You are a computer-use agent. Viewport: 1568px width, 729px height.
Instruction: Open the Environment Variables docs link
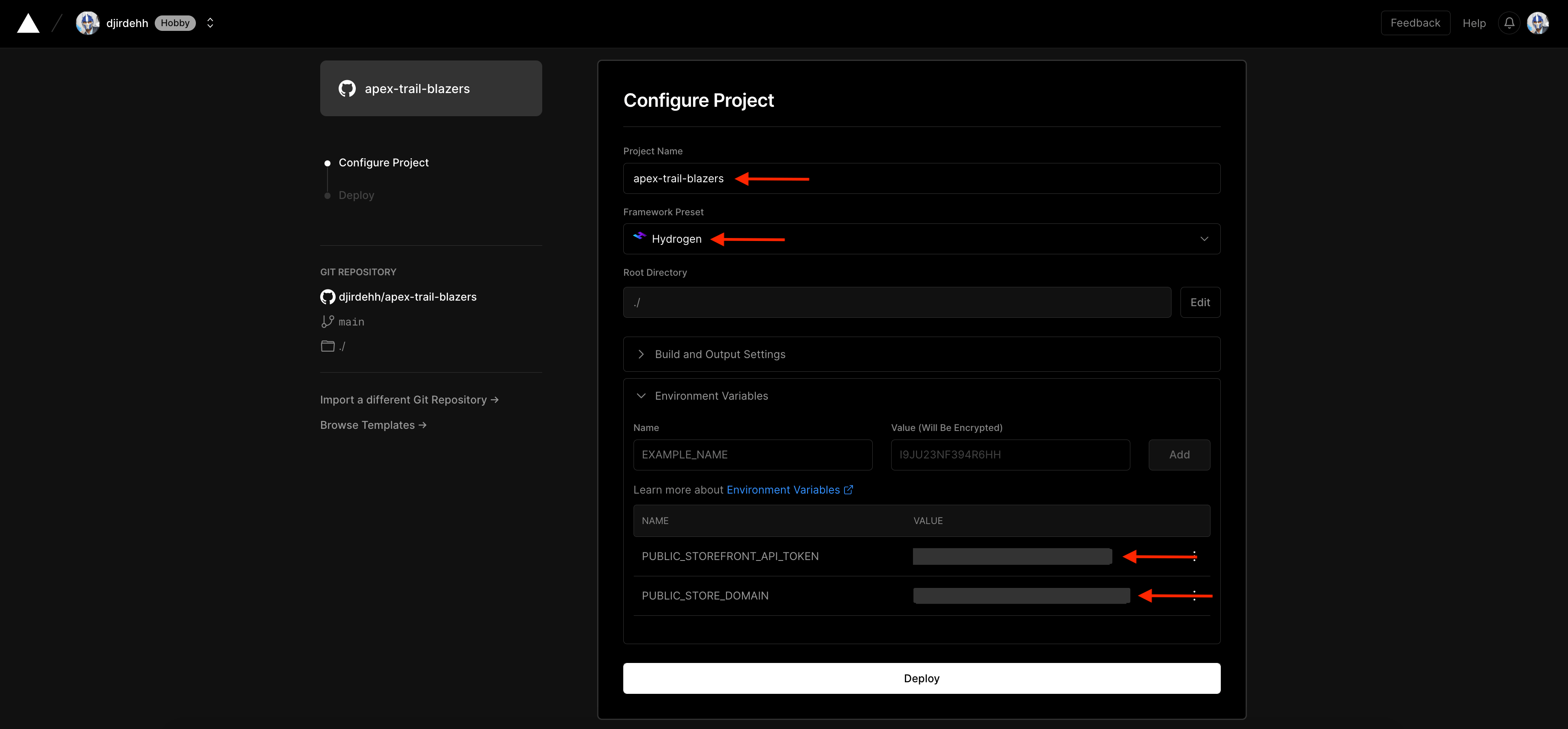point(790,490)
